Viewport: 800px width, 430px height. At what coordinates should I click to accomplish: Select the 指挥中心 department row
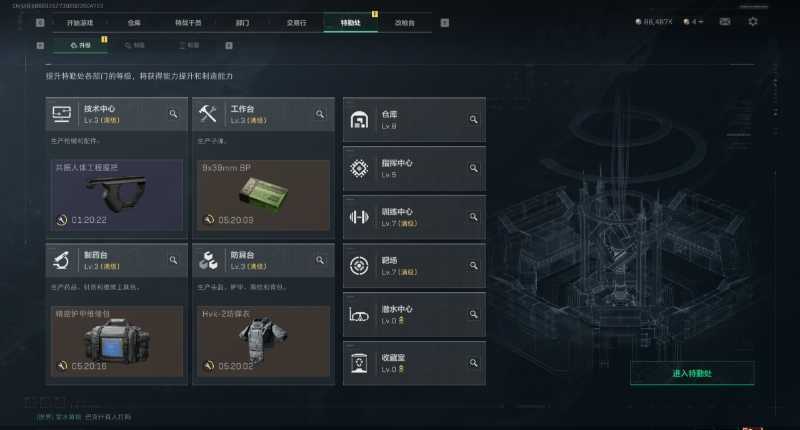[x=414, y=168]
